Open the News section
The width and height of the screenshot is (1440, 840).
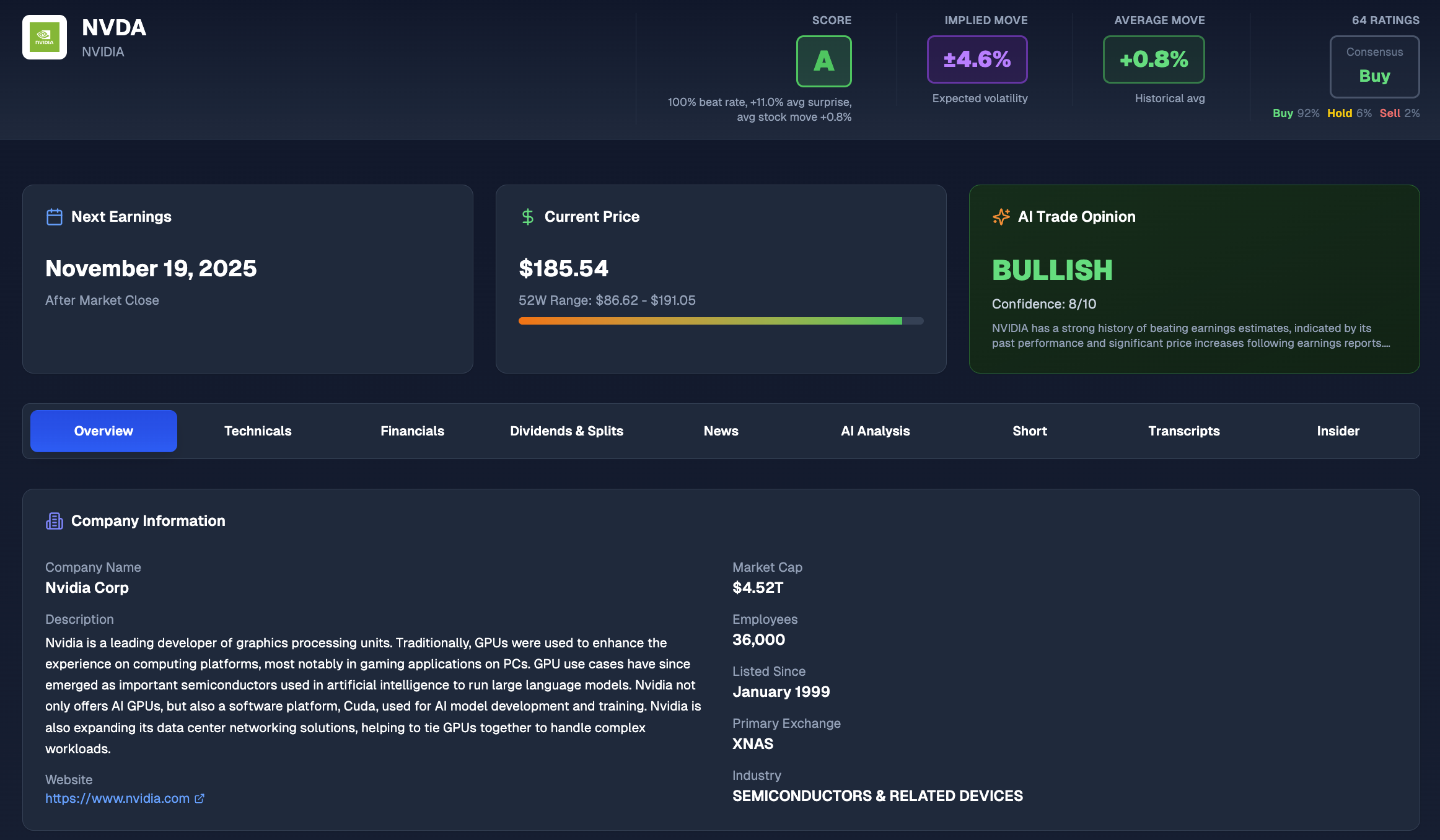(721, 431)
